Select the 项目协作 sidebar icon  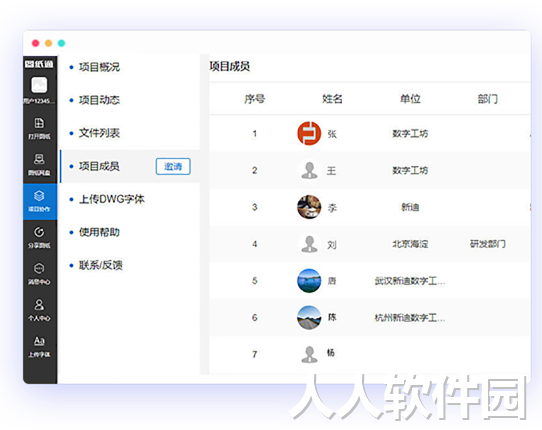(40, 201)
